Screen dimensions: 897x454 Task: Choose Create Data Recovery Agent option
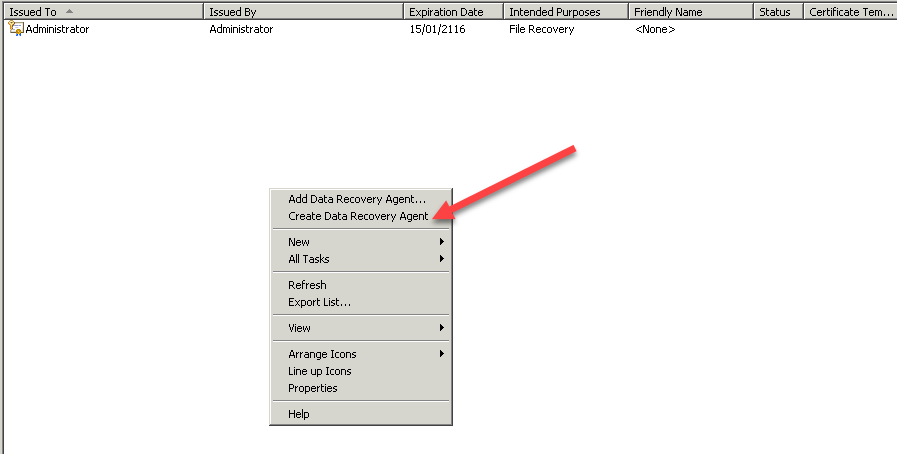coord(357,216)
